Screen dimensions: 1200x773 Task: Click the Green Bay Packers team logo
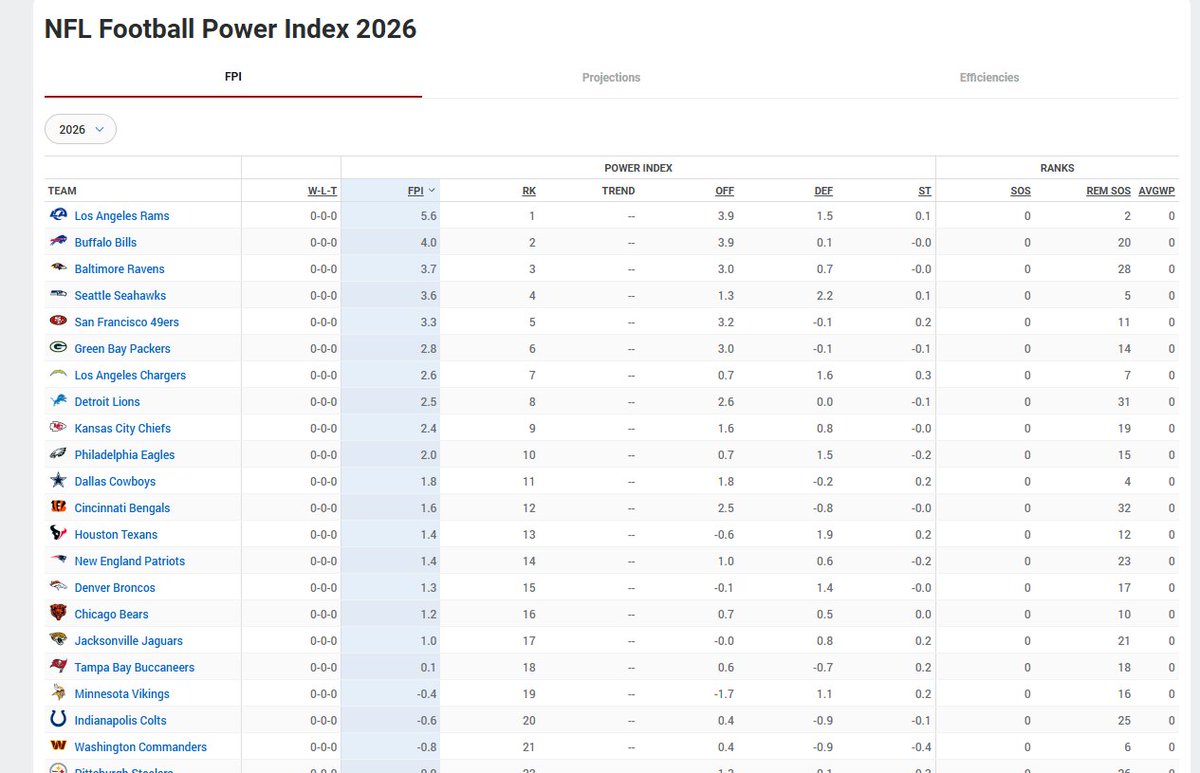[58, 348]
